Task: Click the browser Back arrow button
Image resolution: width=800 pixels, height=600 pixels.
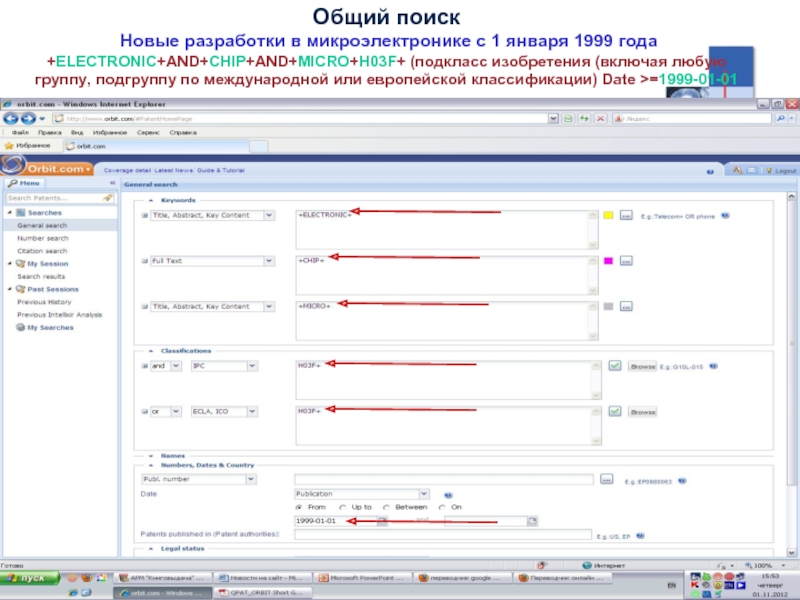Action: (x=9, y=118)
